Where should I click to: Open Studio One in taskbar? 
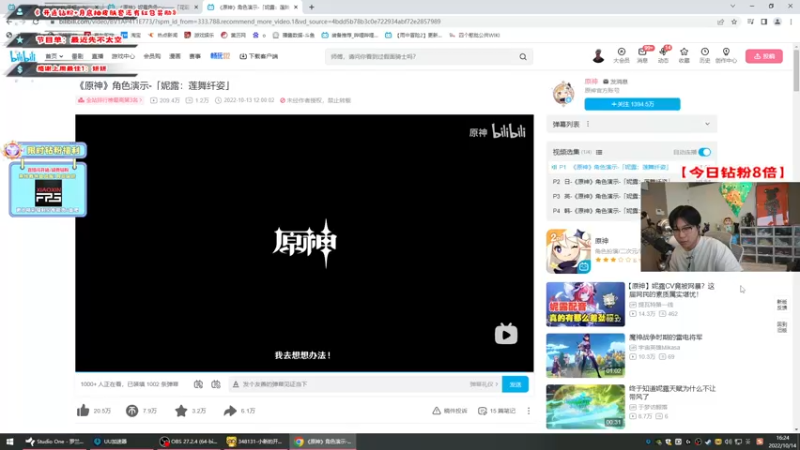pyautogui.click(x=55, y=441)
